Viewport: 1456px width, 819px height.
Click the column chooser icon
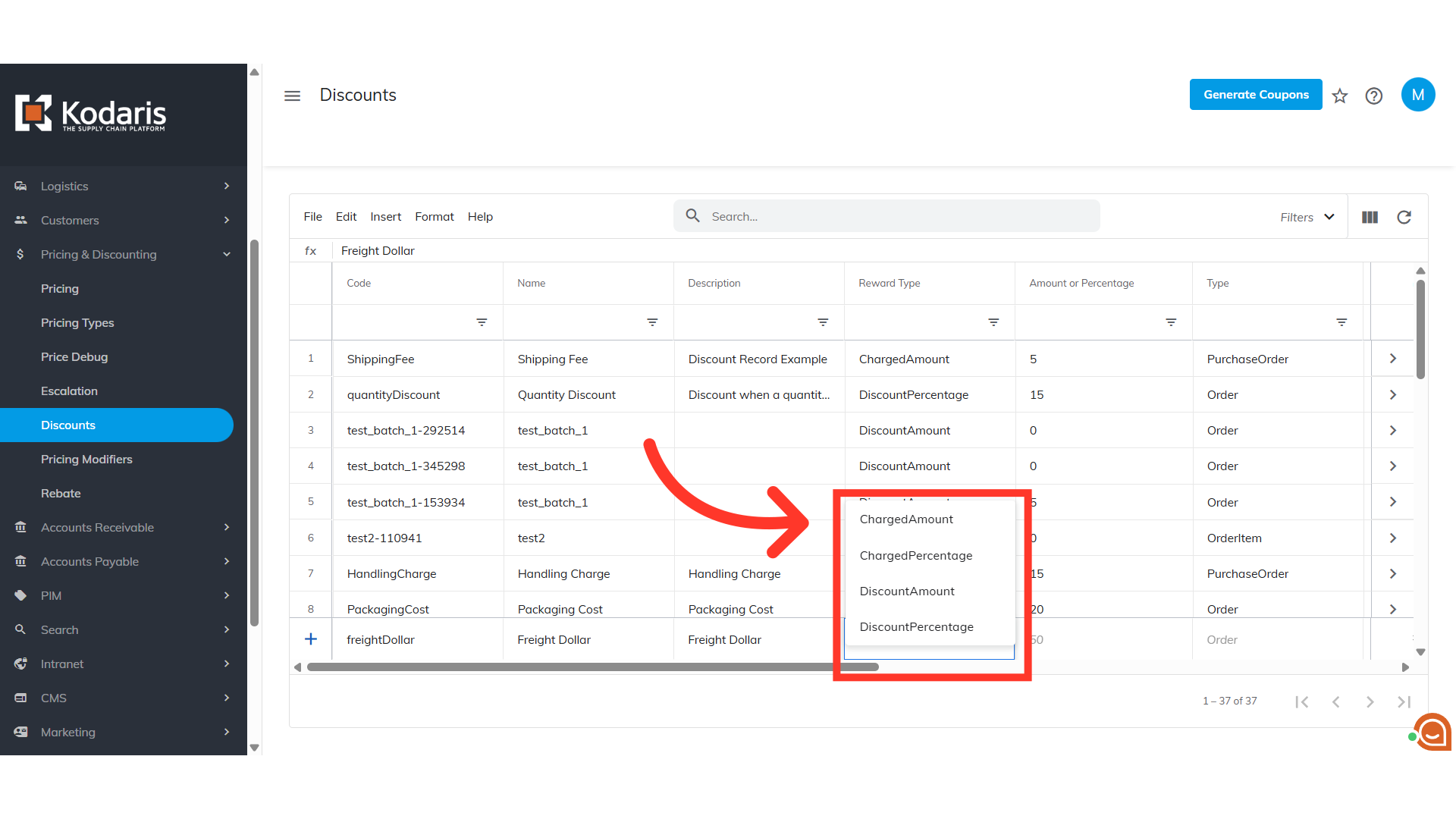[1370, 217]
